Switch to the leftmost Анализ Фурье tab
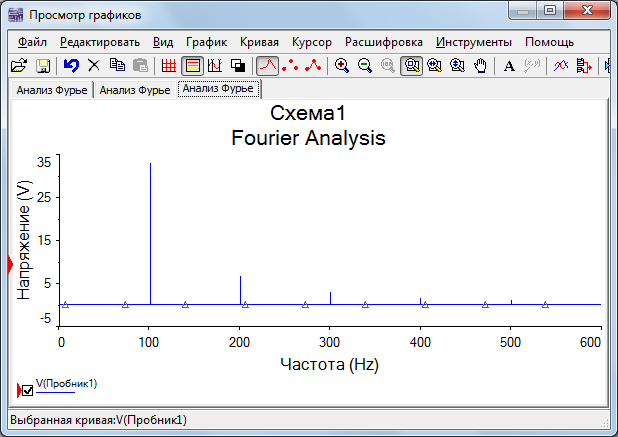Image resolution: width=618 pixels, height=437 pixels. 52,90
